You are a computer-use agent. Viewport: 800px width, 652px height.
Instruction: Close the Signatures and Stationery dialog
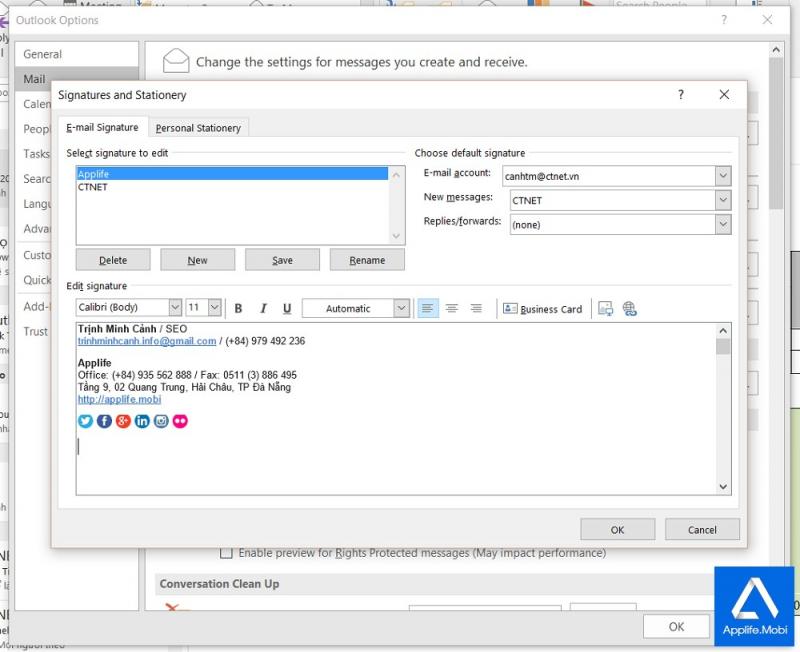(724, 94)
